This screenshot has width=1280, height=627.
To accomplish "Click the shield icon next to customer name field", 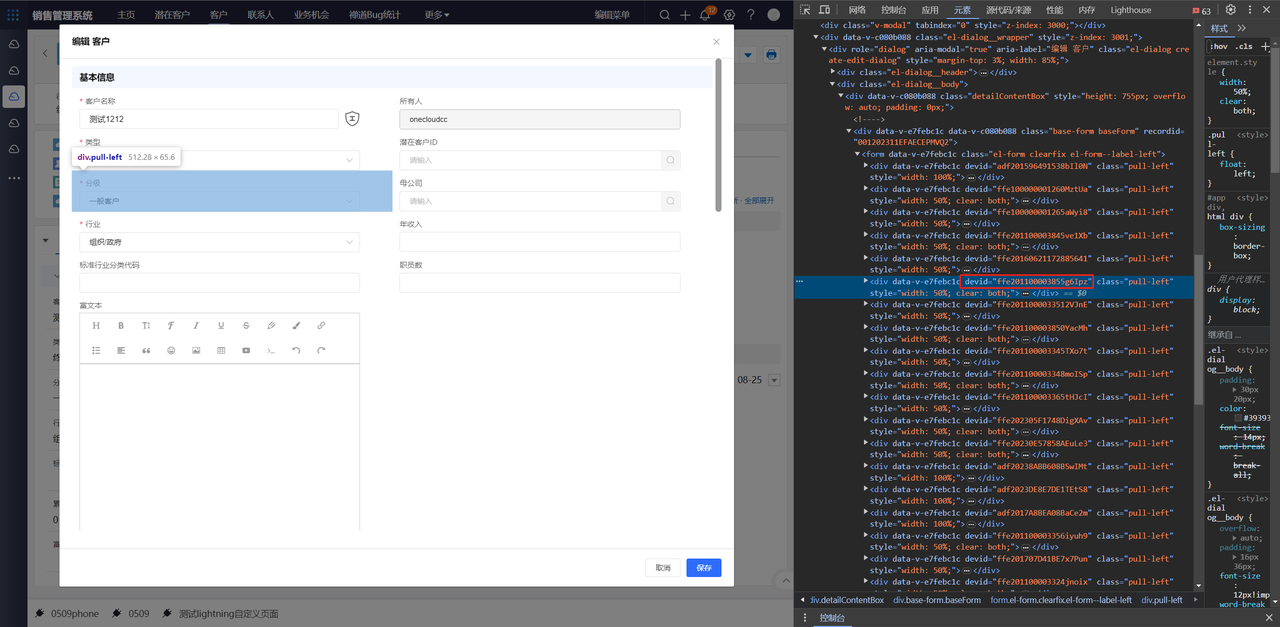I will 352,119.
